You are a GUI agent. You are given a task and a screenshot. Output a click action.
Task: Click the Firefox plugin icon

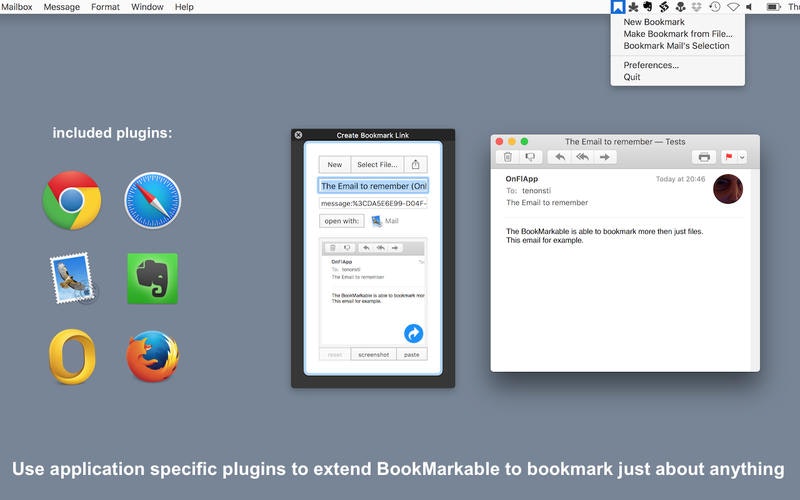coord(153,356)
